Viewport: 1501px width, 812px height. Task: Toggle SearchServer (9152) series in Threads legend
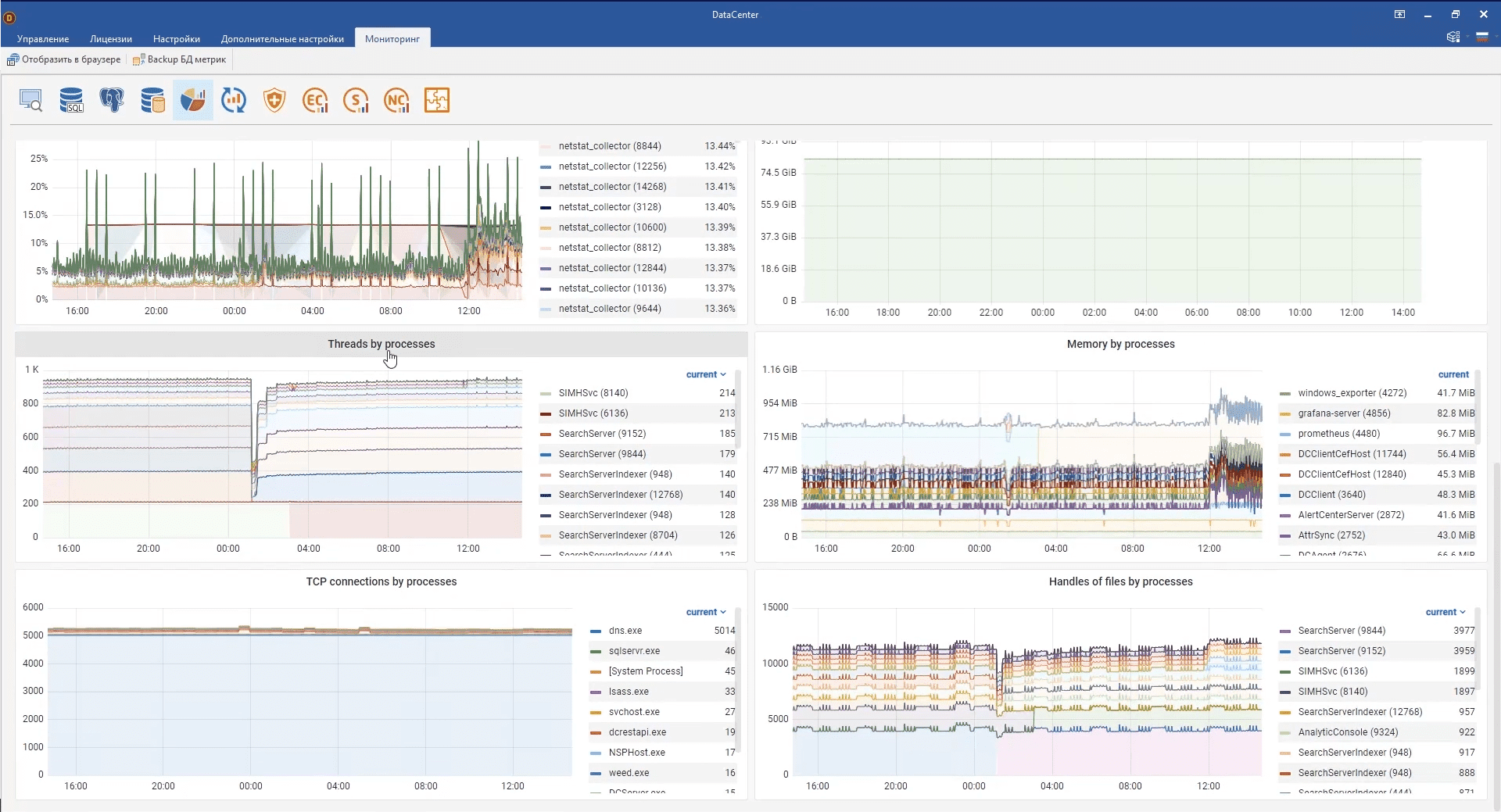point(602,434)
